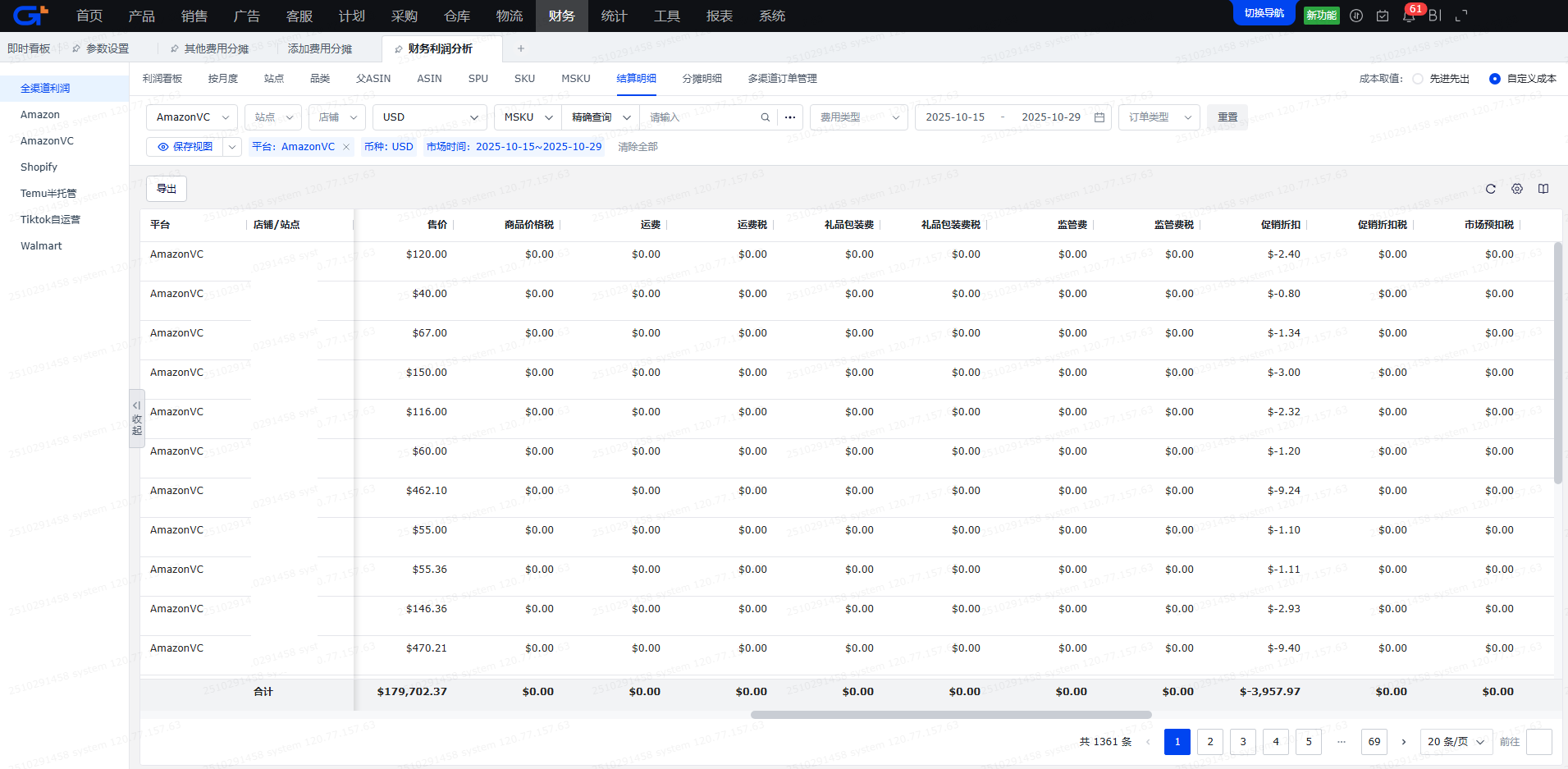Image resolution: width=1568 pixels, height=769 pixels.
Task: Click the 导出 export button
Action: pyautogui.click(x=167, y=189)
